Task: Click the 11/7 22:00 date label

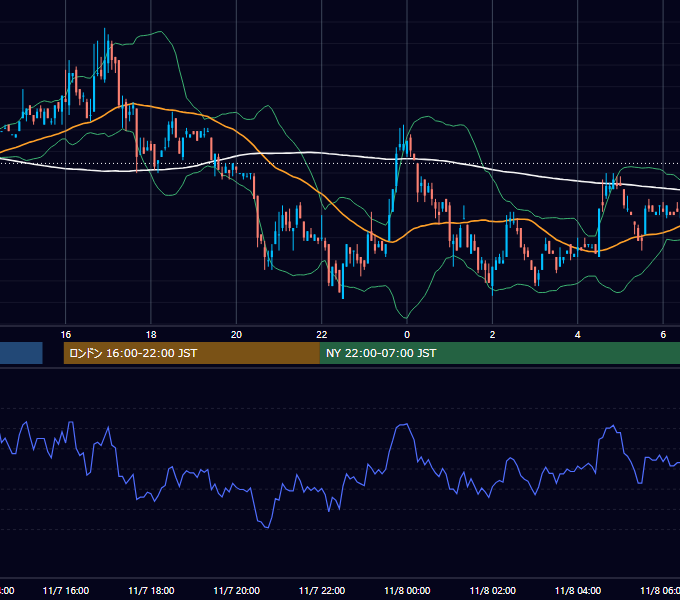Action: click(322, 591)
